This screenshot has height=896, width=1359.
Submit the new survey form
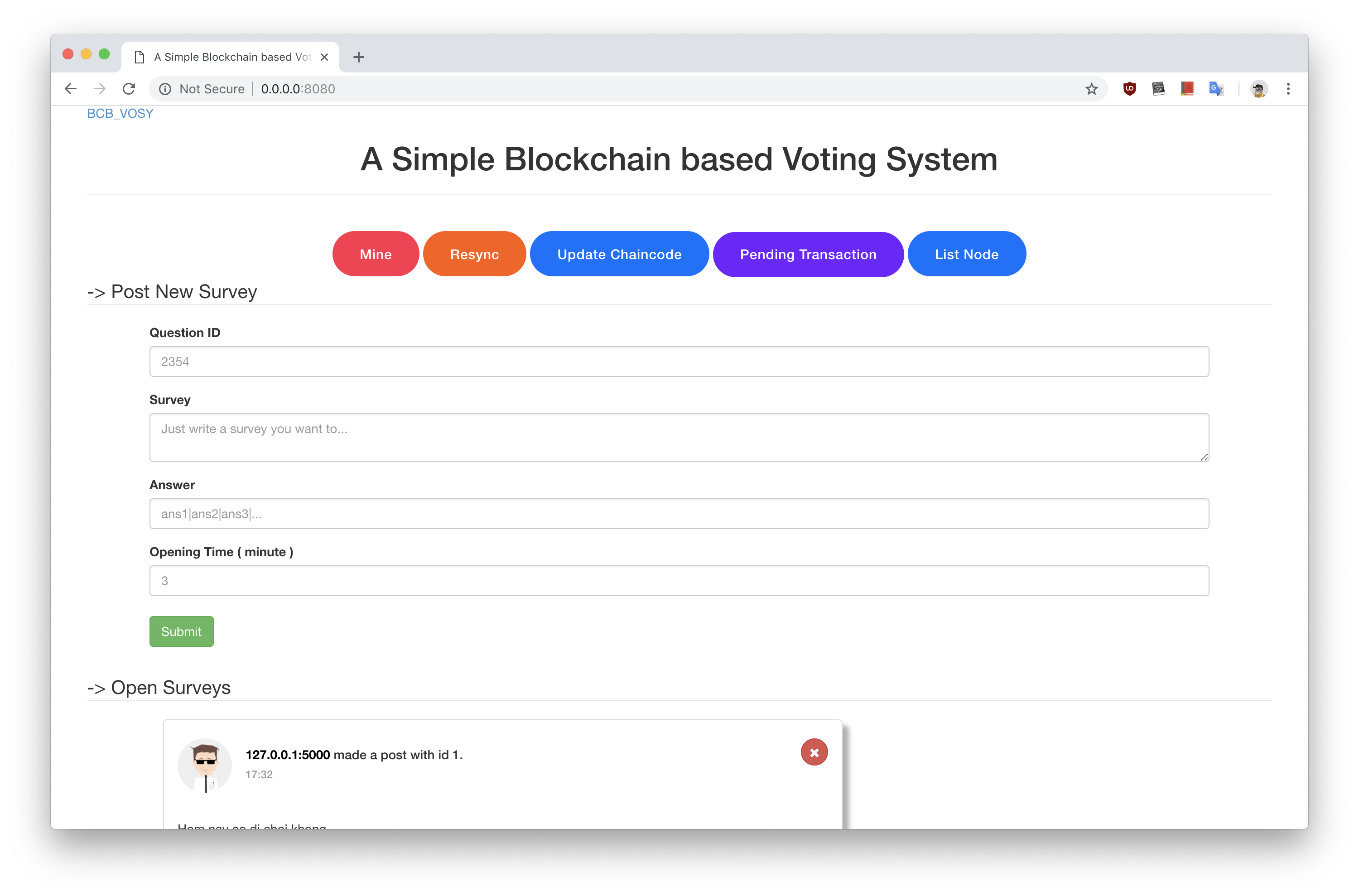coord(181,631)
